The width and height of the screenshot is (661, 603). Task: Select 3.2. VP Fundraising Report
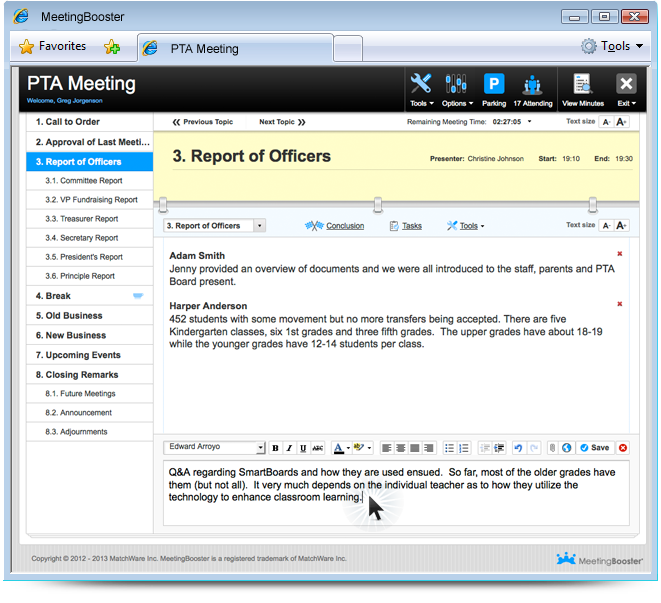pyautogui.click(x=89, y=199)
